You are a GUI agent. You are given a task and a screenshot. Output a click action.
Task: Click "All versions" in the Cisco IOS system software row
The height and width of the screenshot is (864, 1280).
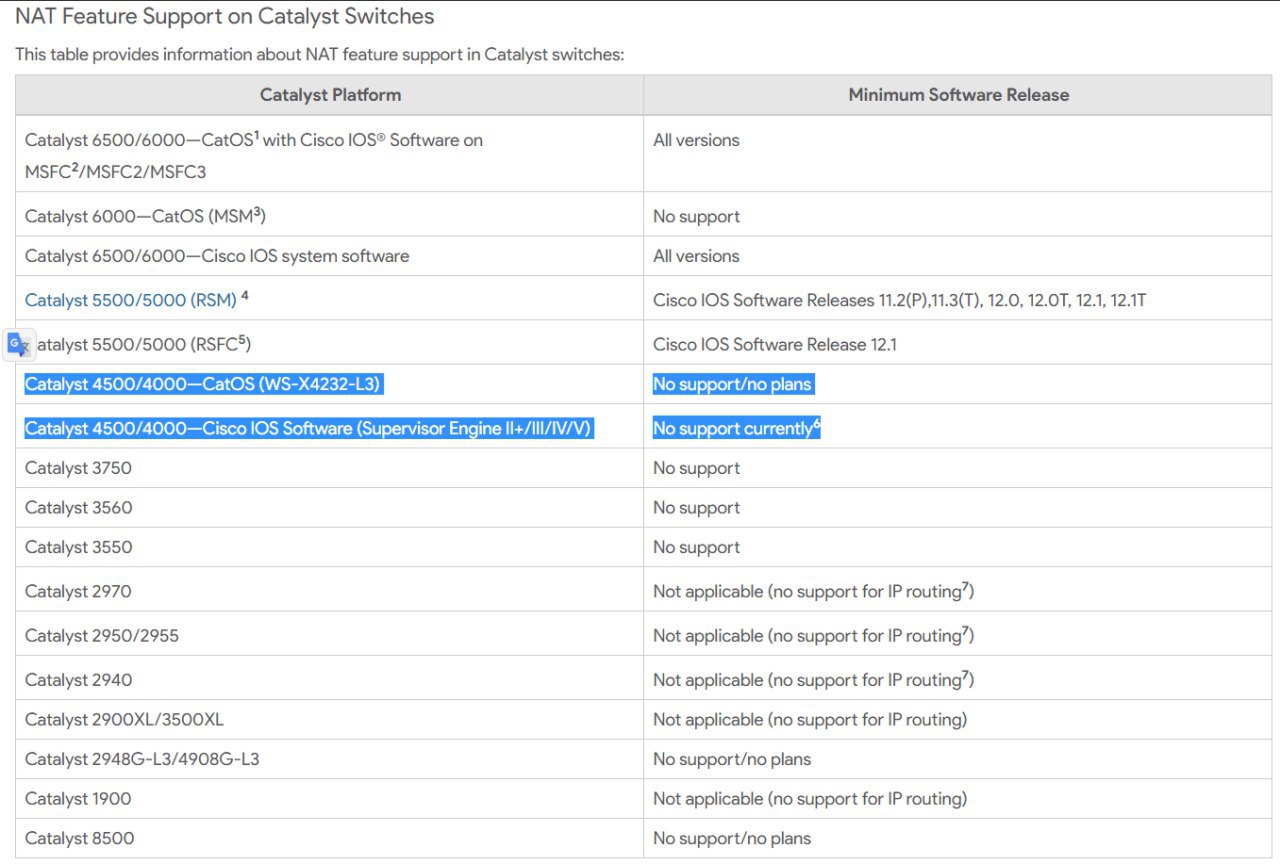tap(696, 256)
